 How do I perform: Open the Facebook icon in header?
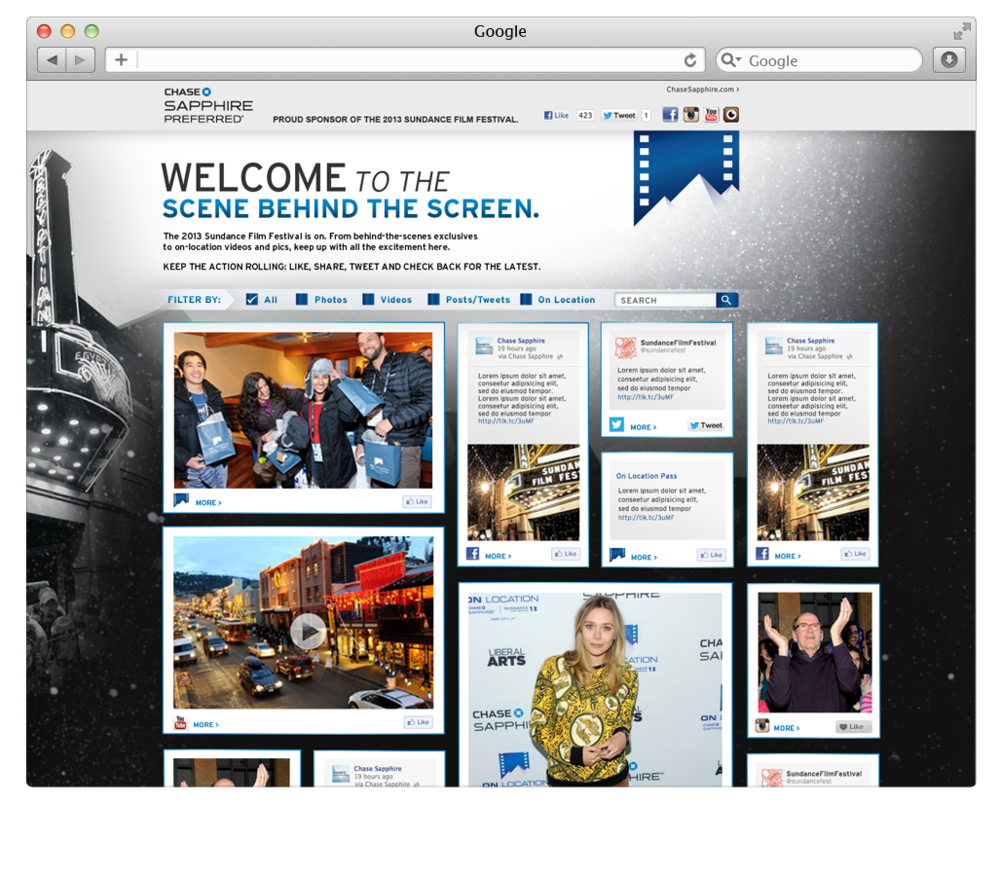(x=670, y=115)
